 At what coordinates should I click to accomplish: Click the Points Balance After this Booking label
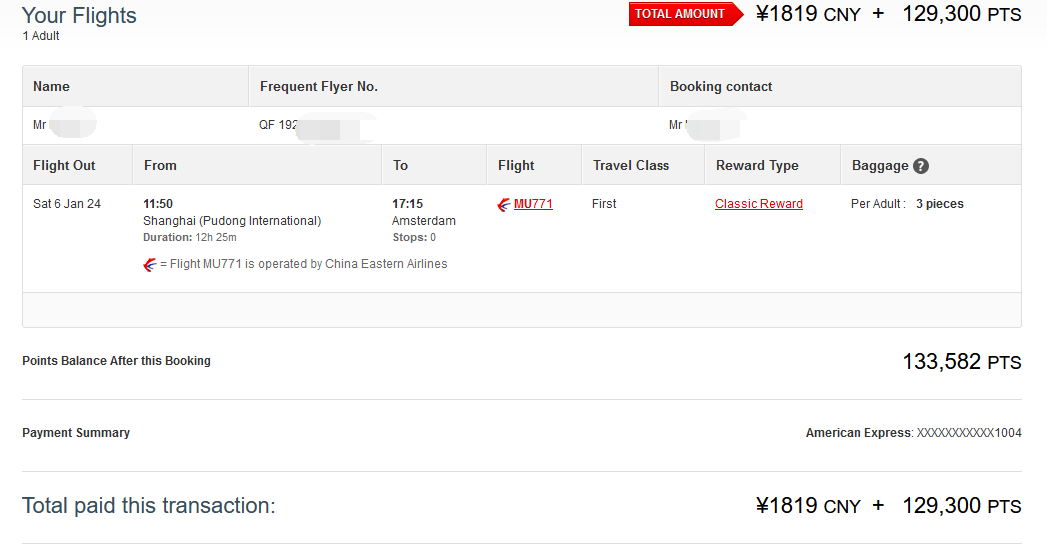[116, 361]
